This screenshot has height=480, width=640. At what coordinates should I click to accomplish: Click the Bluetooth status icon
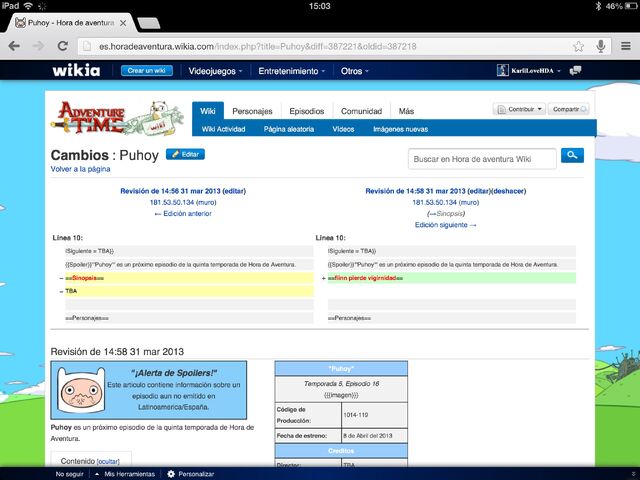coord(598,6)
